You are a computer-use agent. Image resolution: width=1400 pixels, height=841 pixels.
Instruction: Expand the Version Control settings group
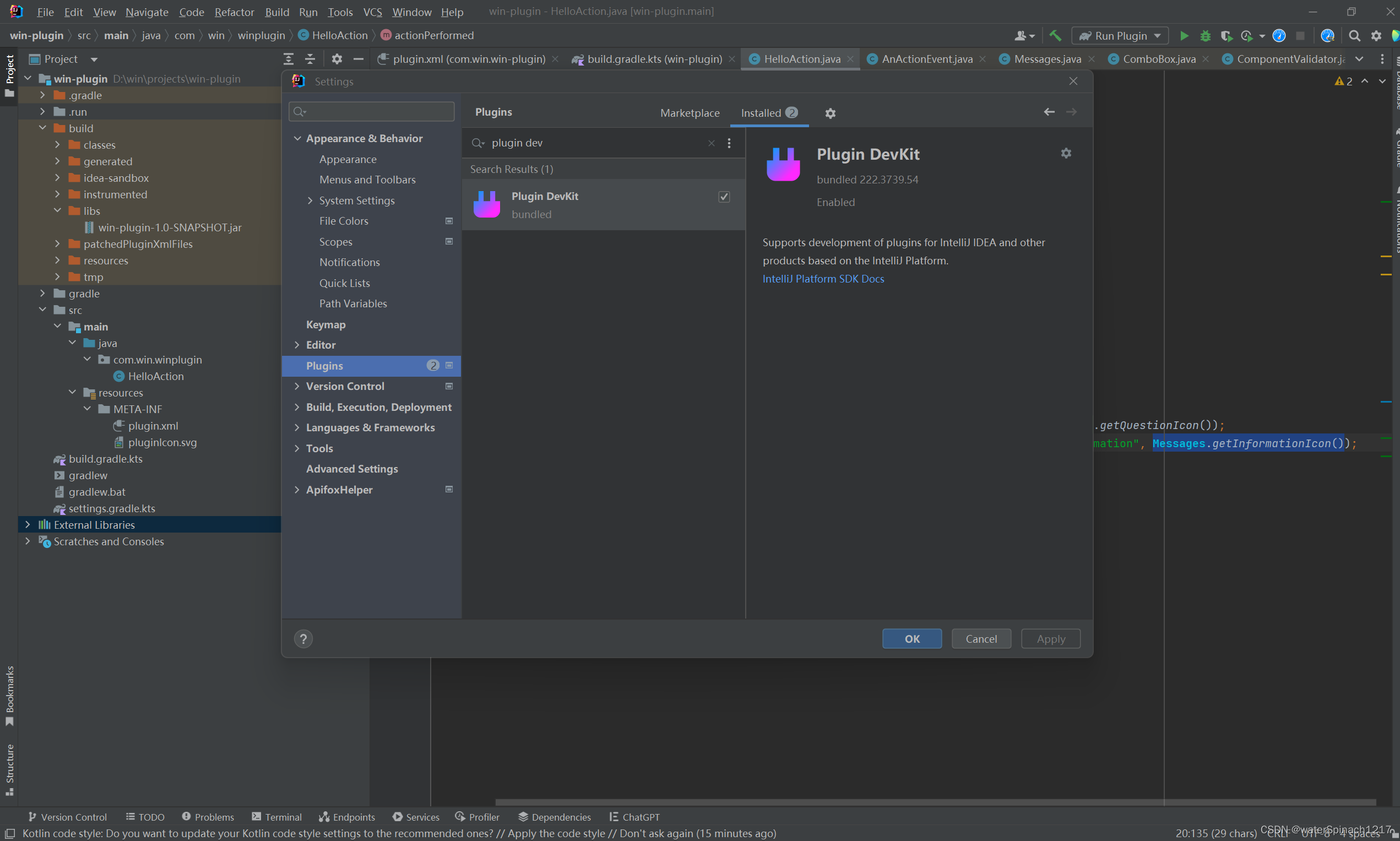pos(297,387)
